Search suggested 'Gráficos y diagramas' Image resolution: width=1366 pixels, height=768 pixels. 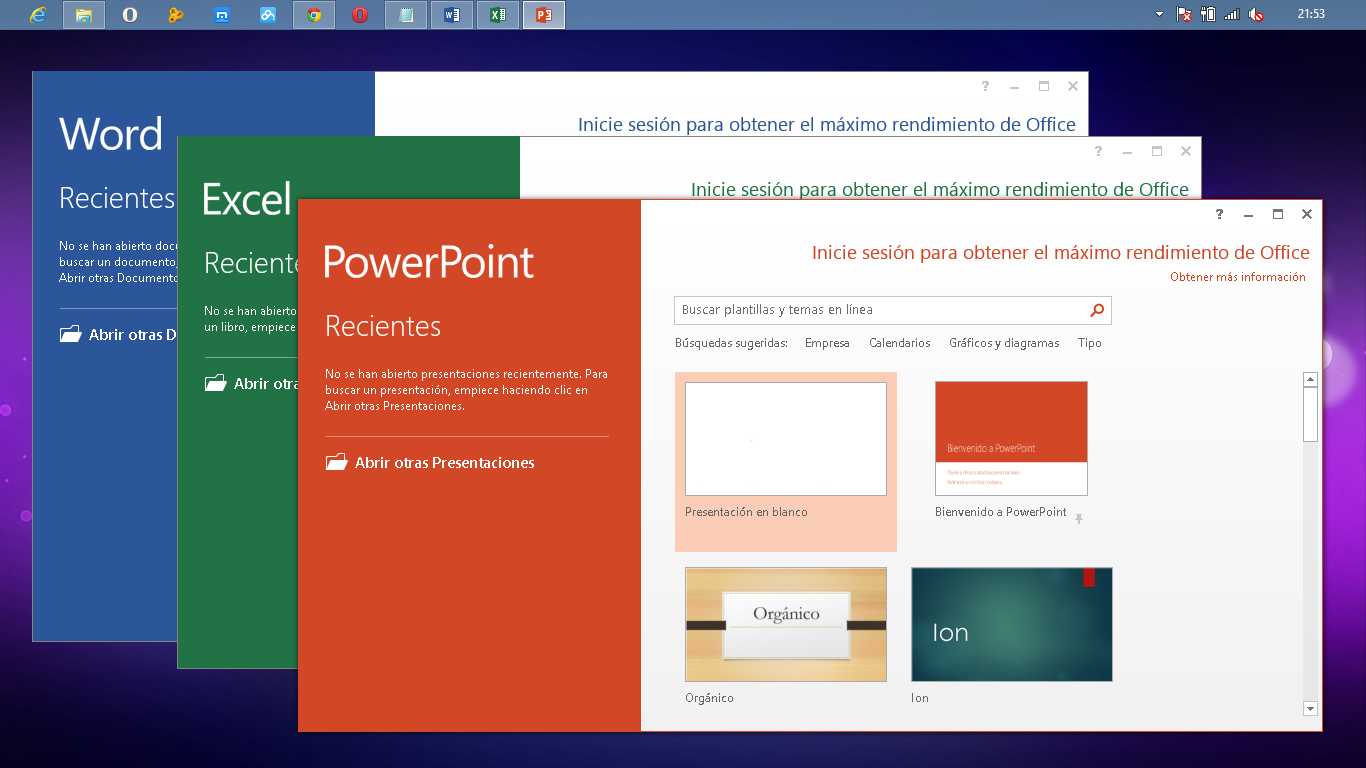click(x=1004, y=343)
